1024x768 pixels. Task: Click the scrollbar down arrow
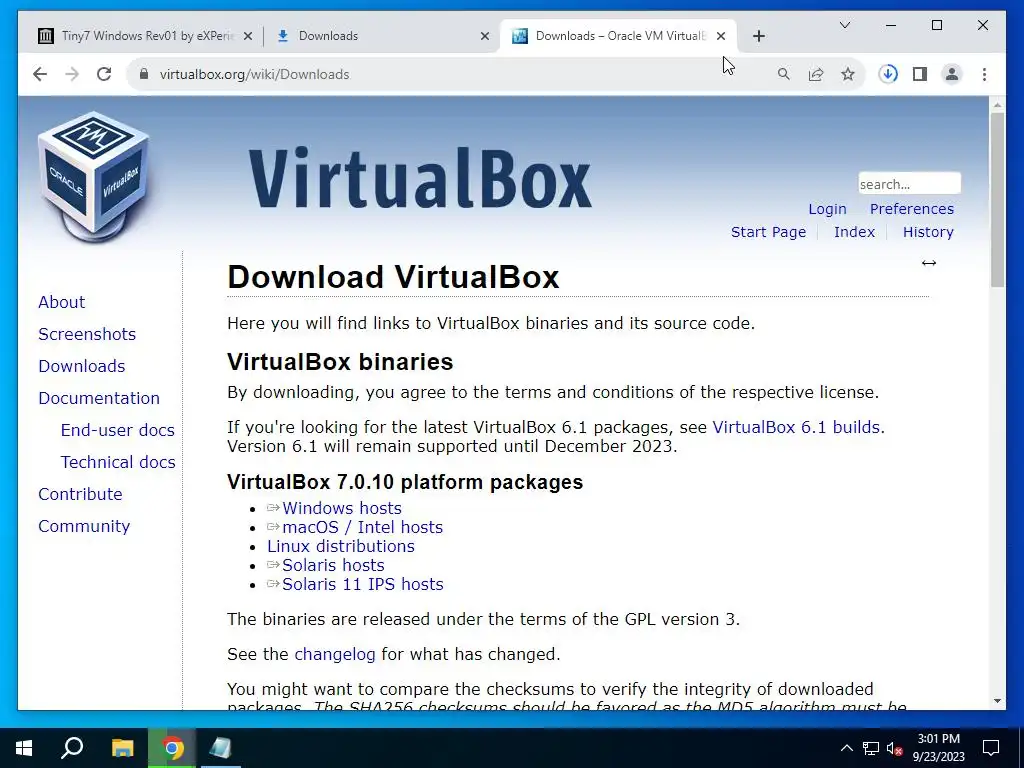pyautogui.click(x=997, y=701)
